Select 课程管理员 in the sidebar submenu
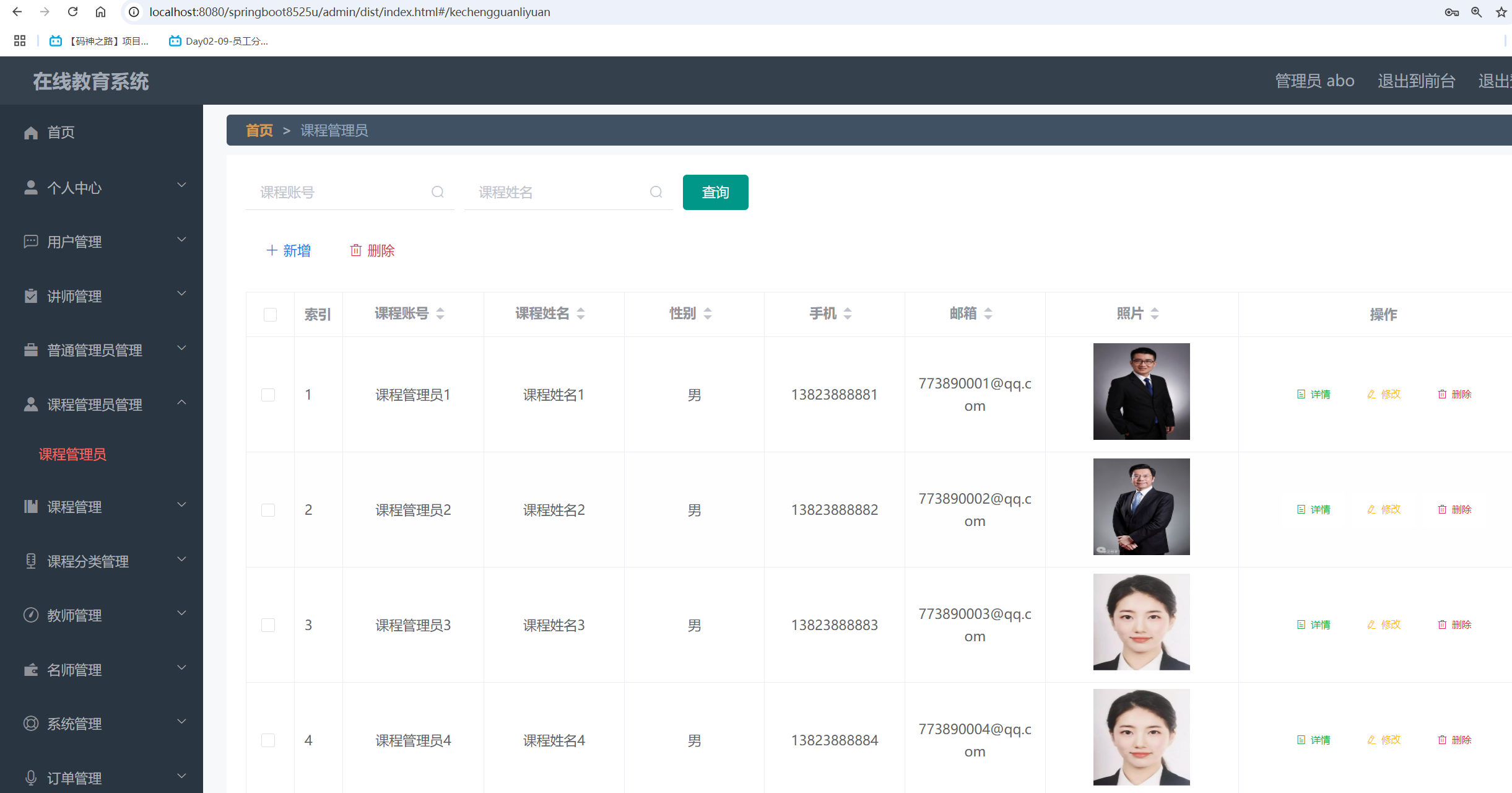This screenshot has height=793, width=1512. tap(72, 454)
